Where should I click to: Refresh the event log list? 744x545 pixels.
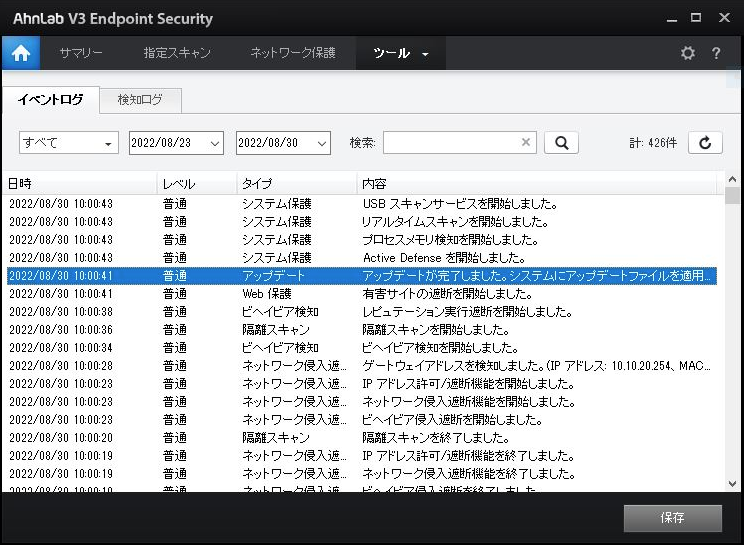coord(705,143)
